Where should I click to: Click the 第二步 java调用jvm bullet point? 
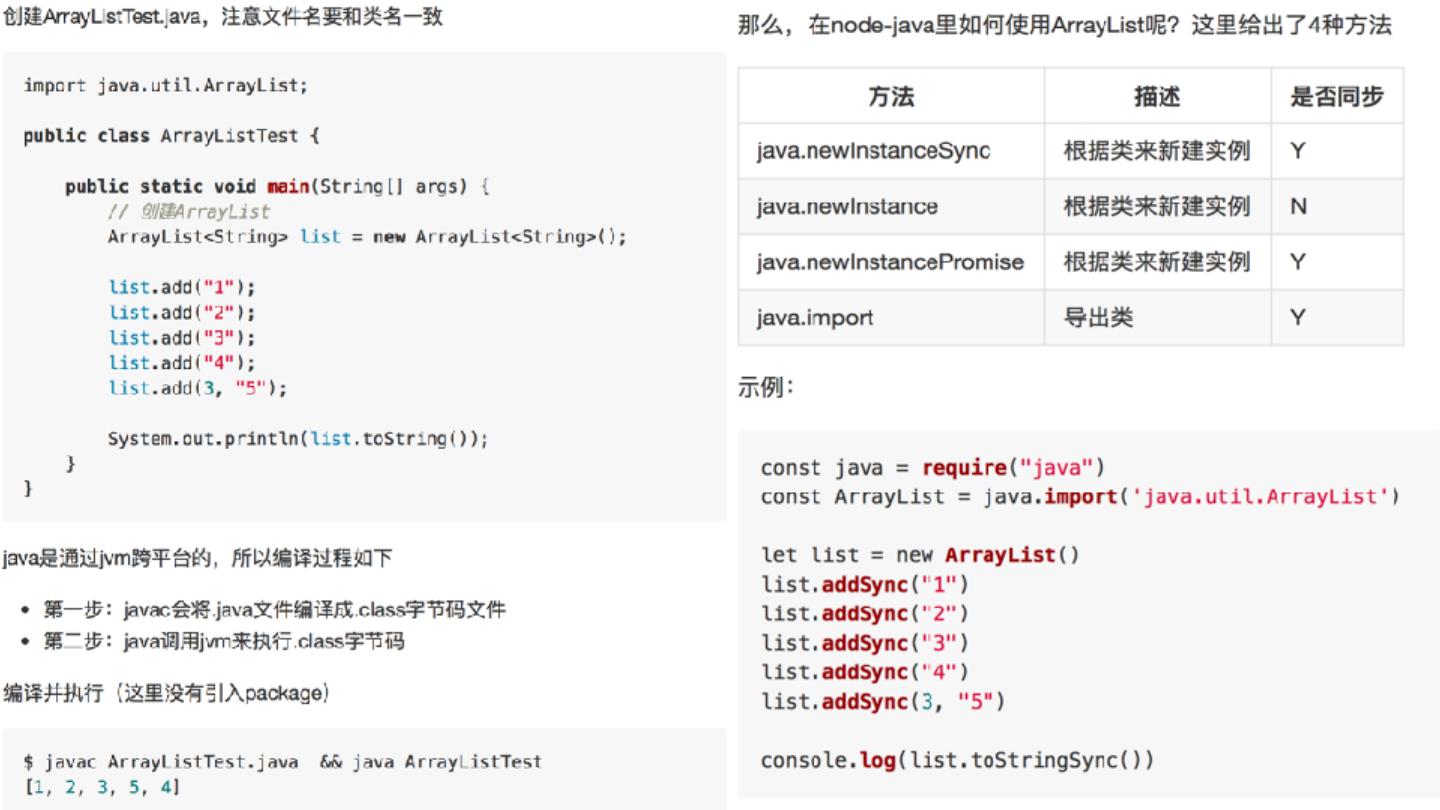point(223,641)
